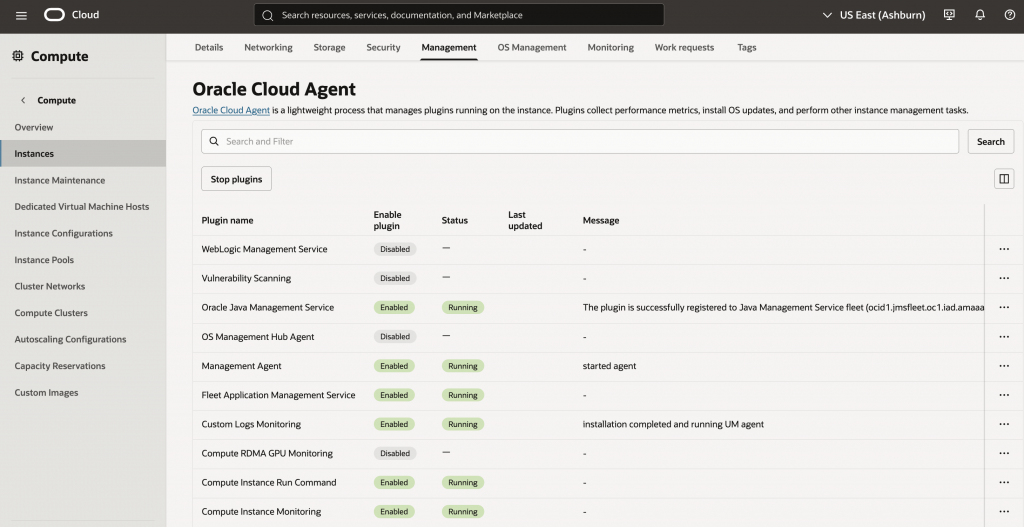Open actions menu for Fleet Application Management Service
Image resolution: width=1024 pixels, height=527 pixels.
point(1004,394)
